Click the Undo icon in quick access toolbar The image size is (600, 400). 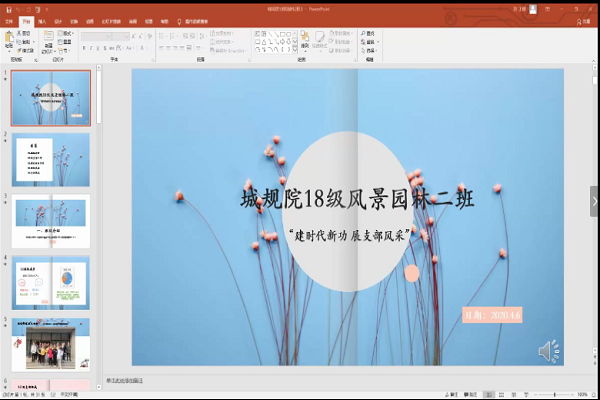[17, 9]
